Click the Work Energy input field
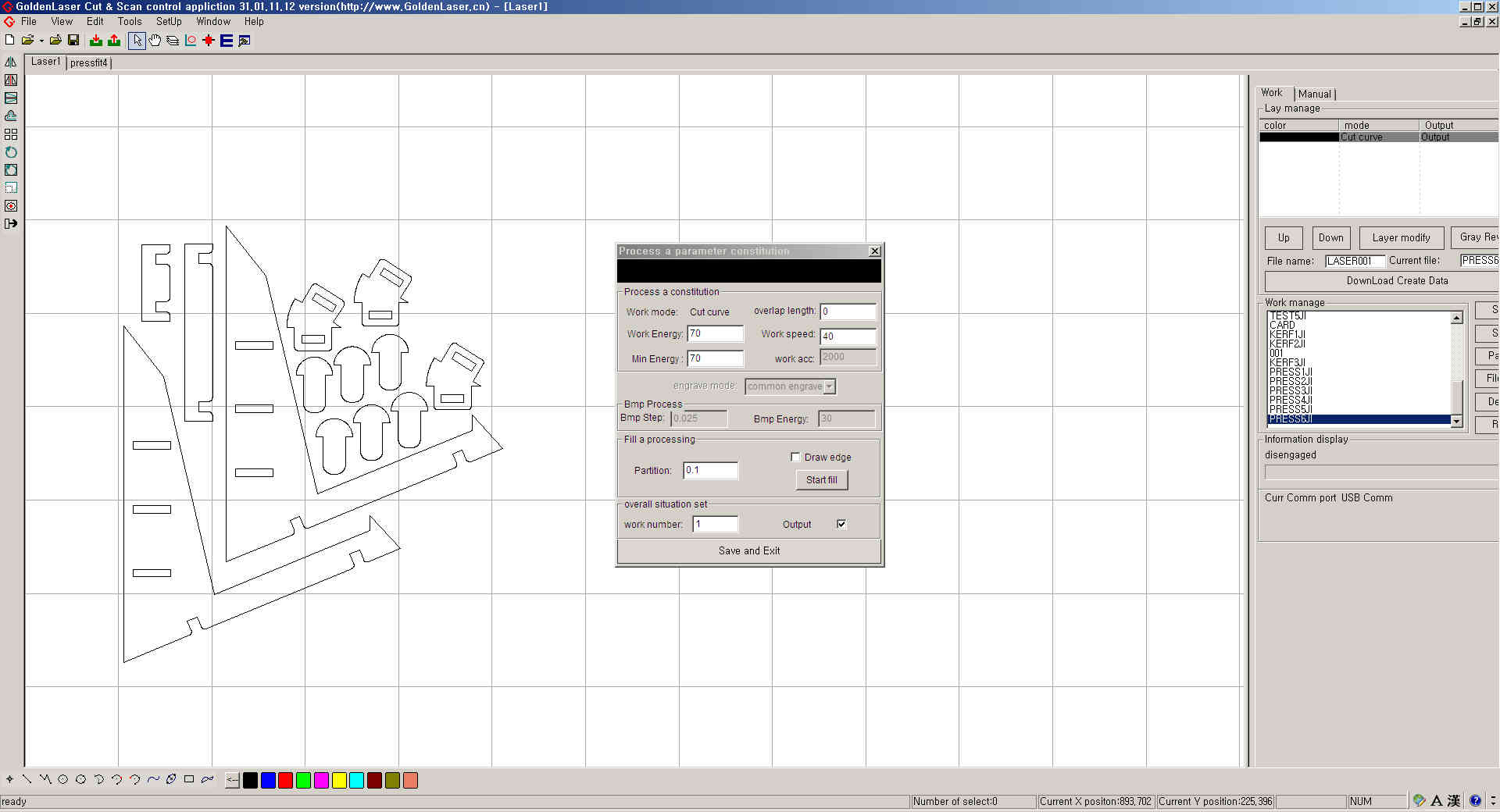This screenshot has height=812, width=1500. (715, 334)
